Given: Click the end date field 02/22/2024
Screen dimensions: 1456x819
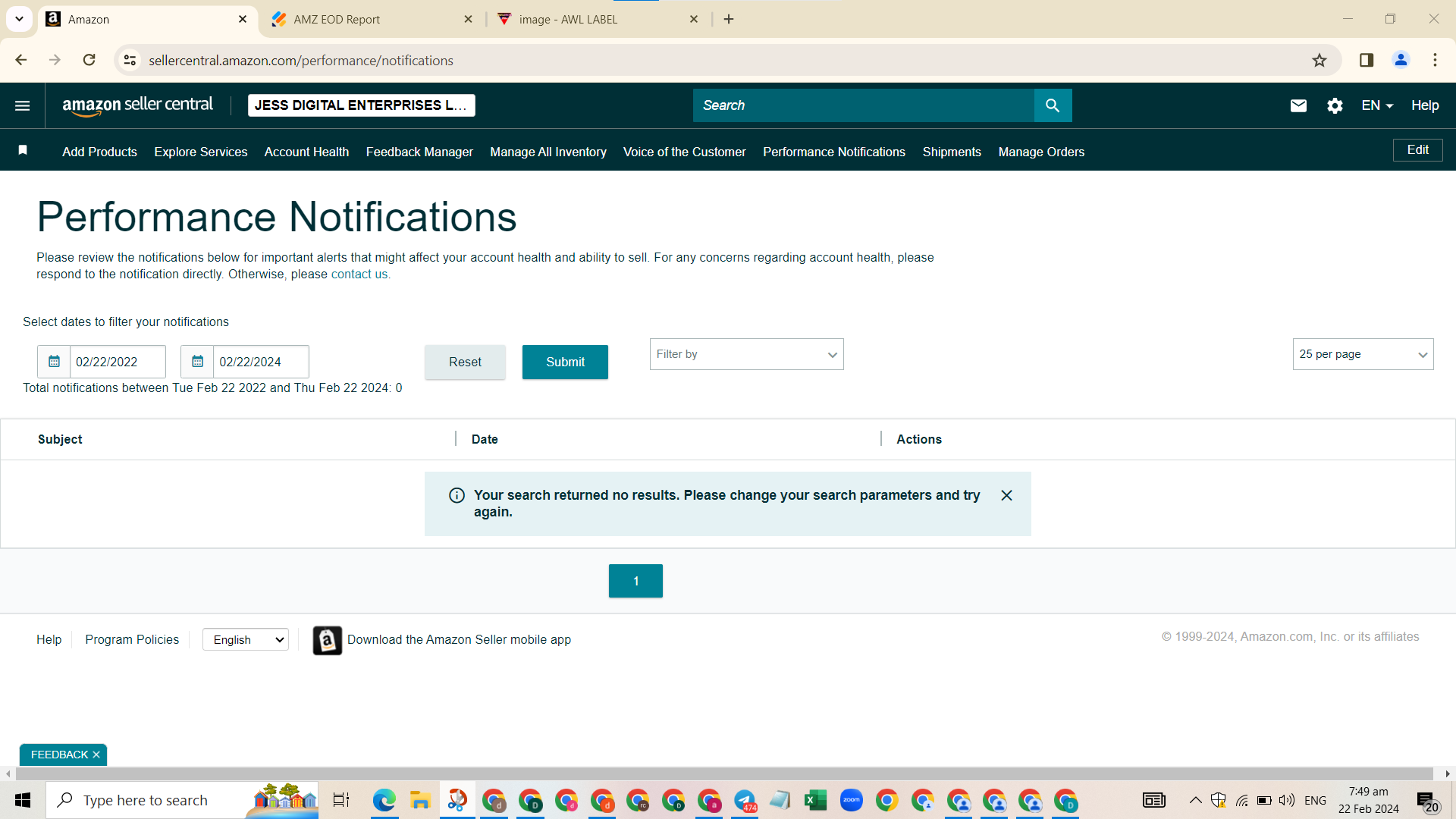Looking at the screenshot, I should pyautogui.click(x=261, y=362).
